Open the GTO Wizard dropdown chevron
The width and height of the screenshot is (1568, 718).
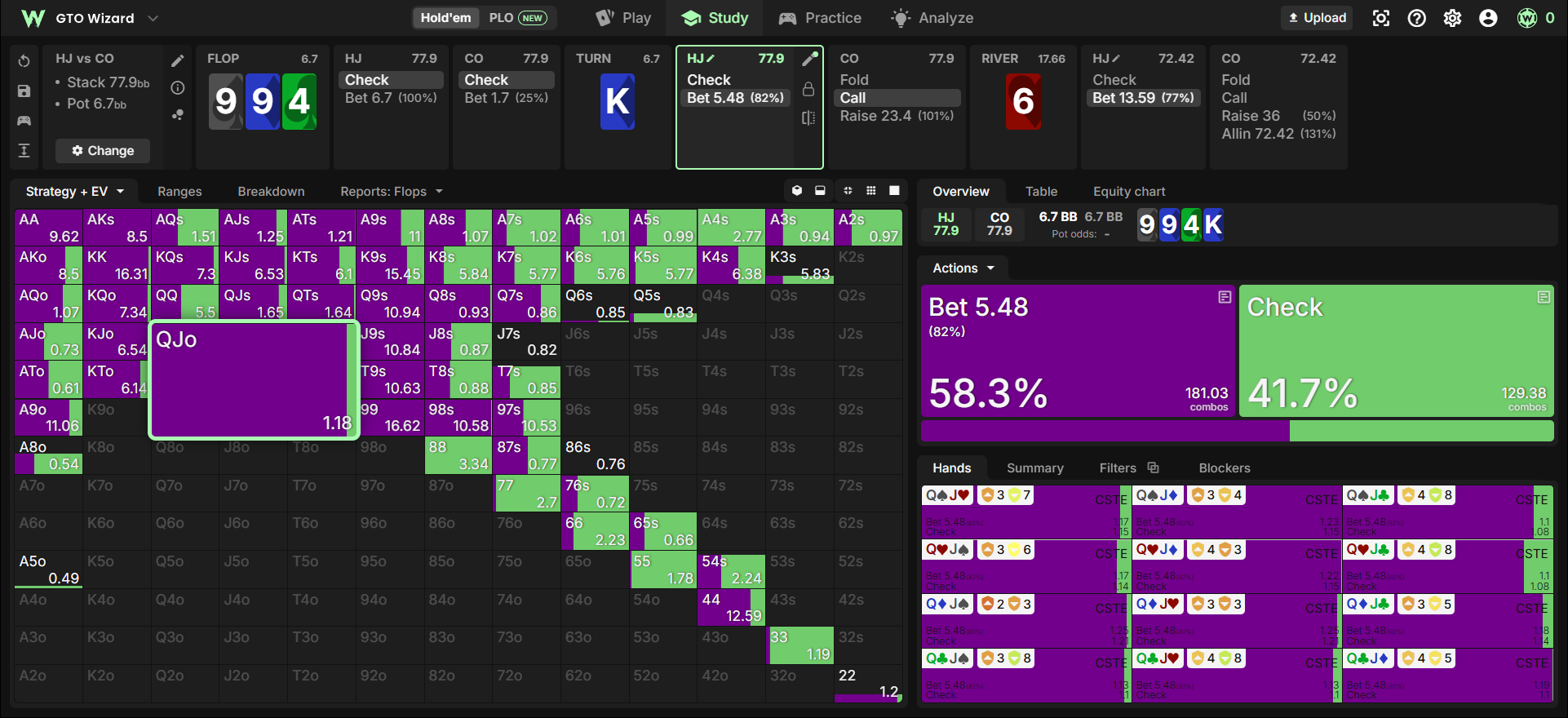pyautogui.click(x=153, y=18)
